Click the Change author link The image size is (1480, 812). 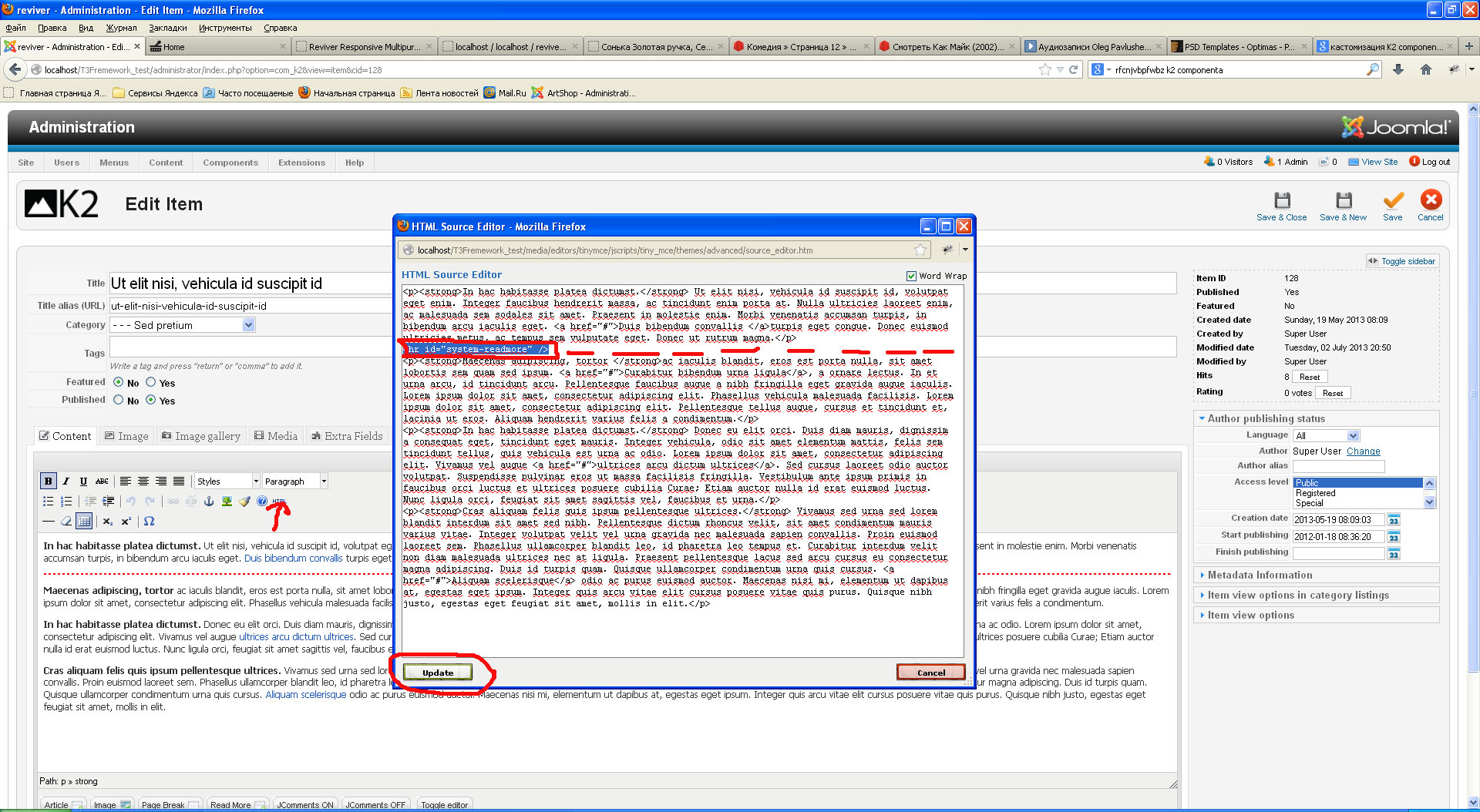tap(1363, 451)
